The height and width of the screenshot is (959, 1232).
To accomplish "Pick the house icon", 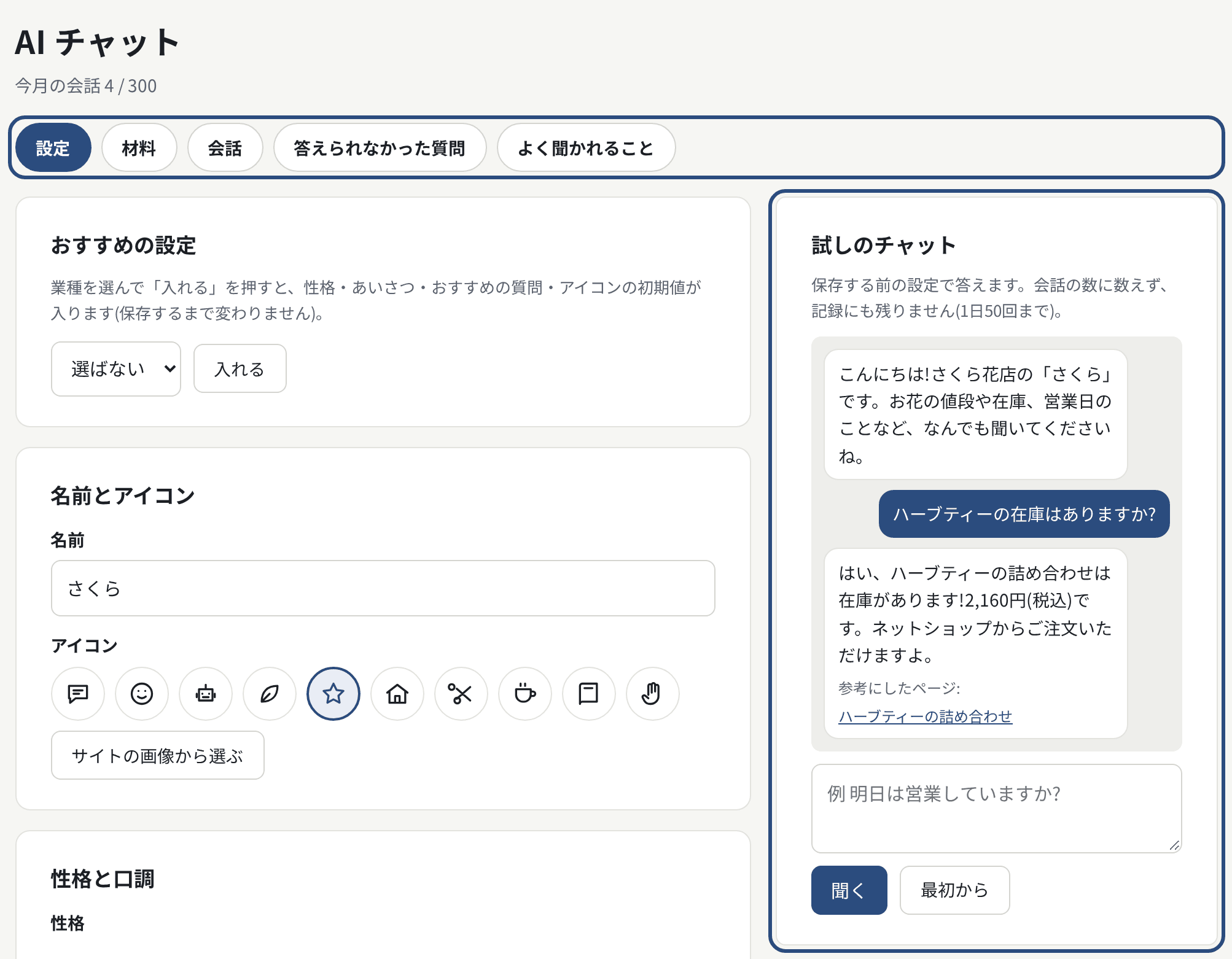I will click(397, 694).
